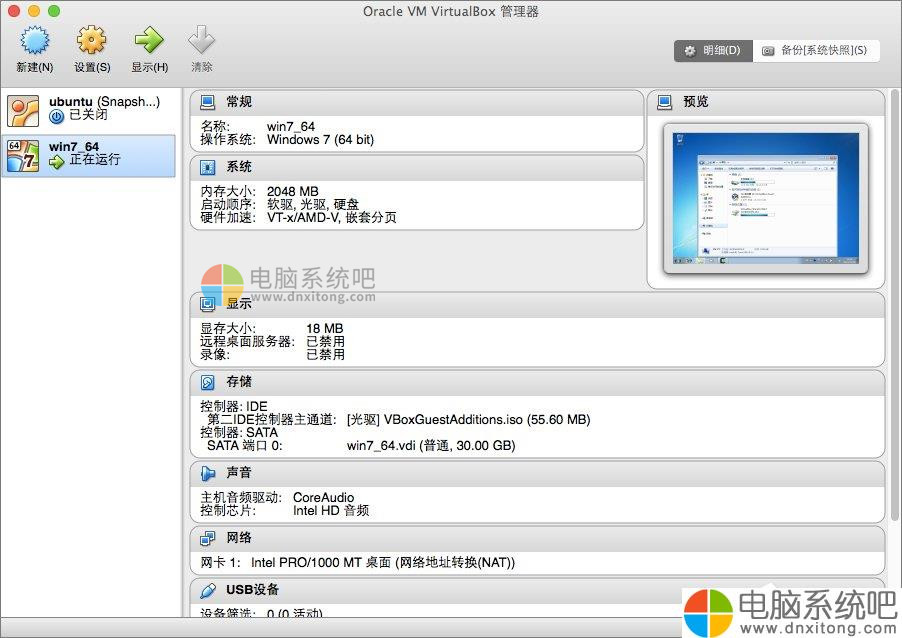Click the 声音 audio speaker icon

(x=208, y=473)
